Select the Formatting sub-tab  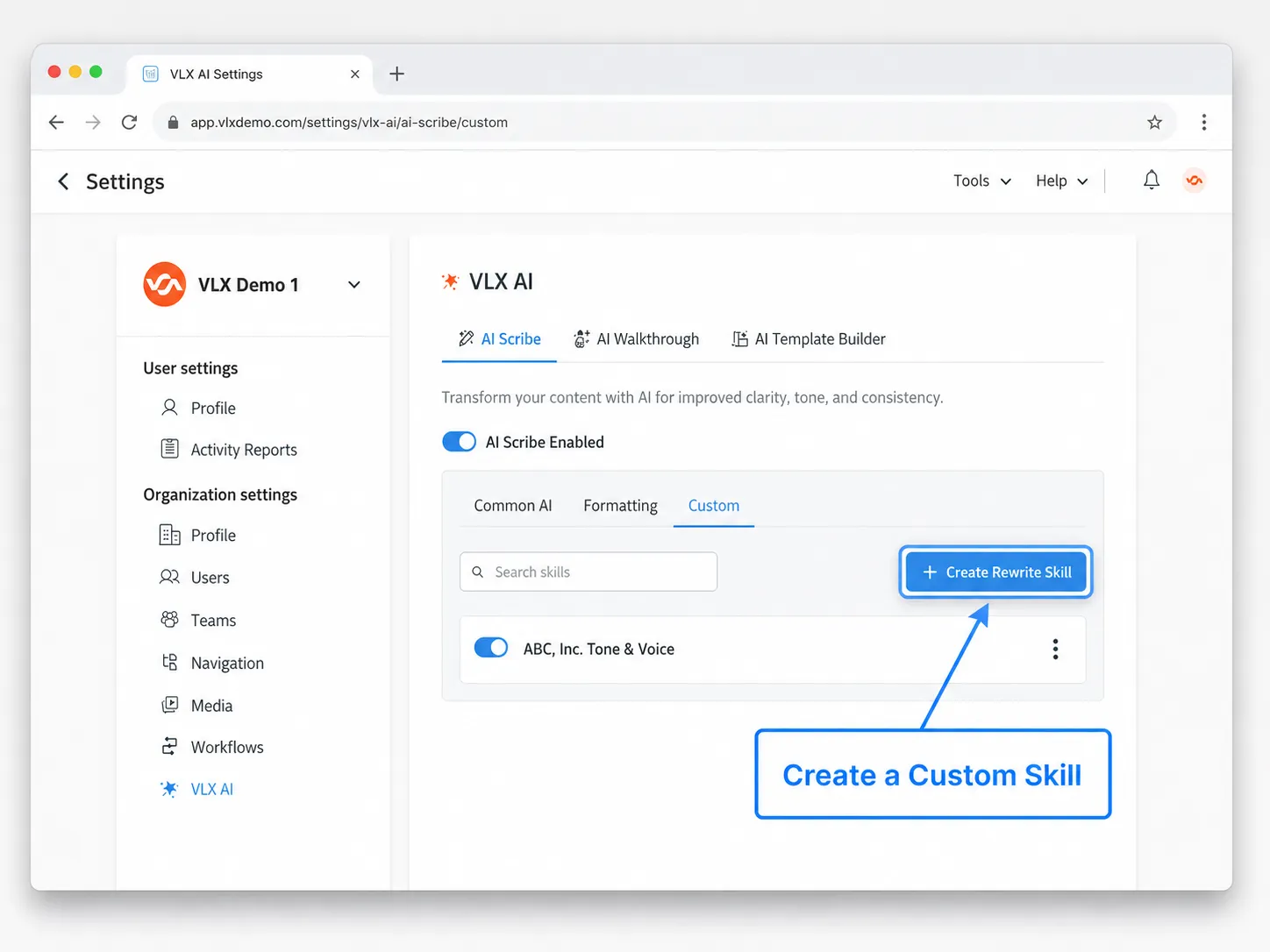tap(620, 506)
